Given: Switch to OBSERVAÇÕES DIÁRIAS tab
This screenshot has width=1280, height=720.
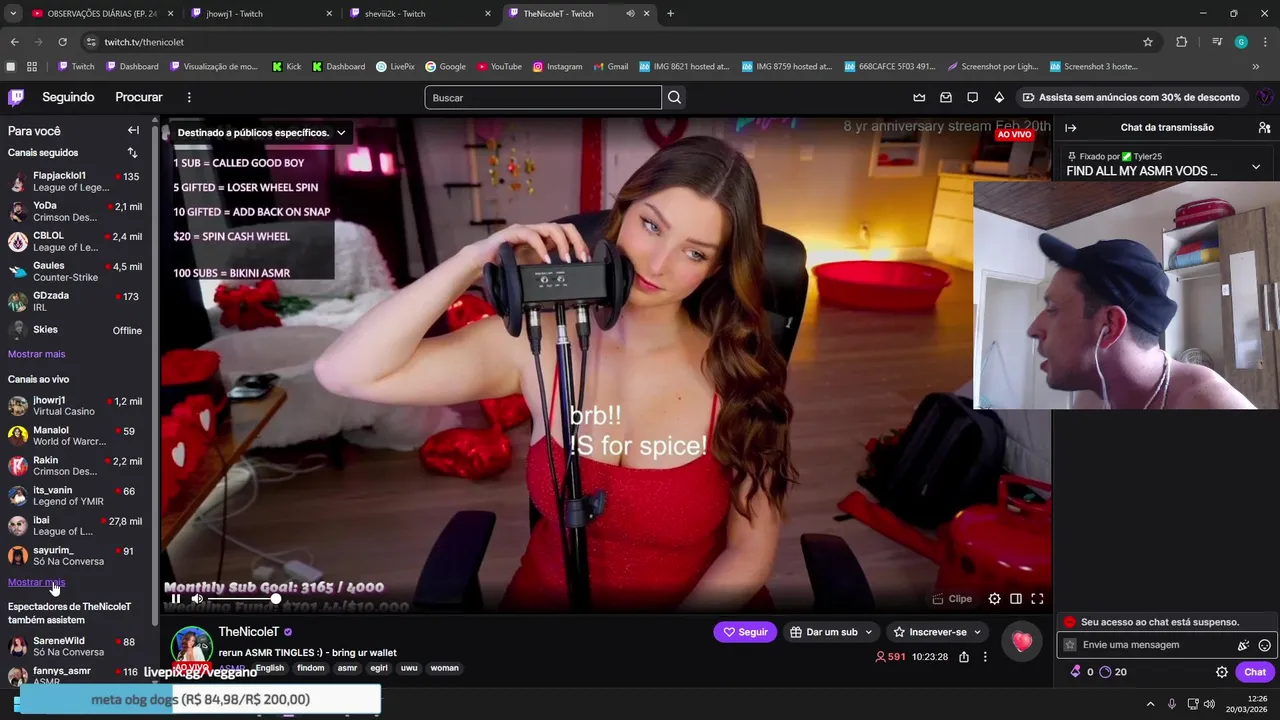Looking at the screenshot, I should [x=100, y=14].
